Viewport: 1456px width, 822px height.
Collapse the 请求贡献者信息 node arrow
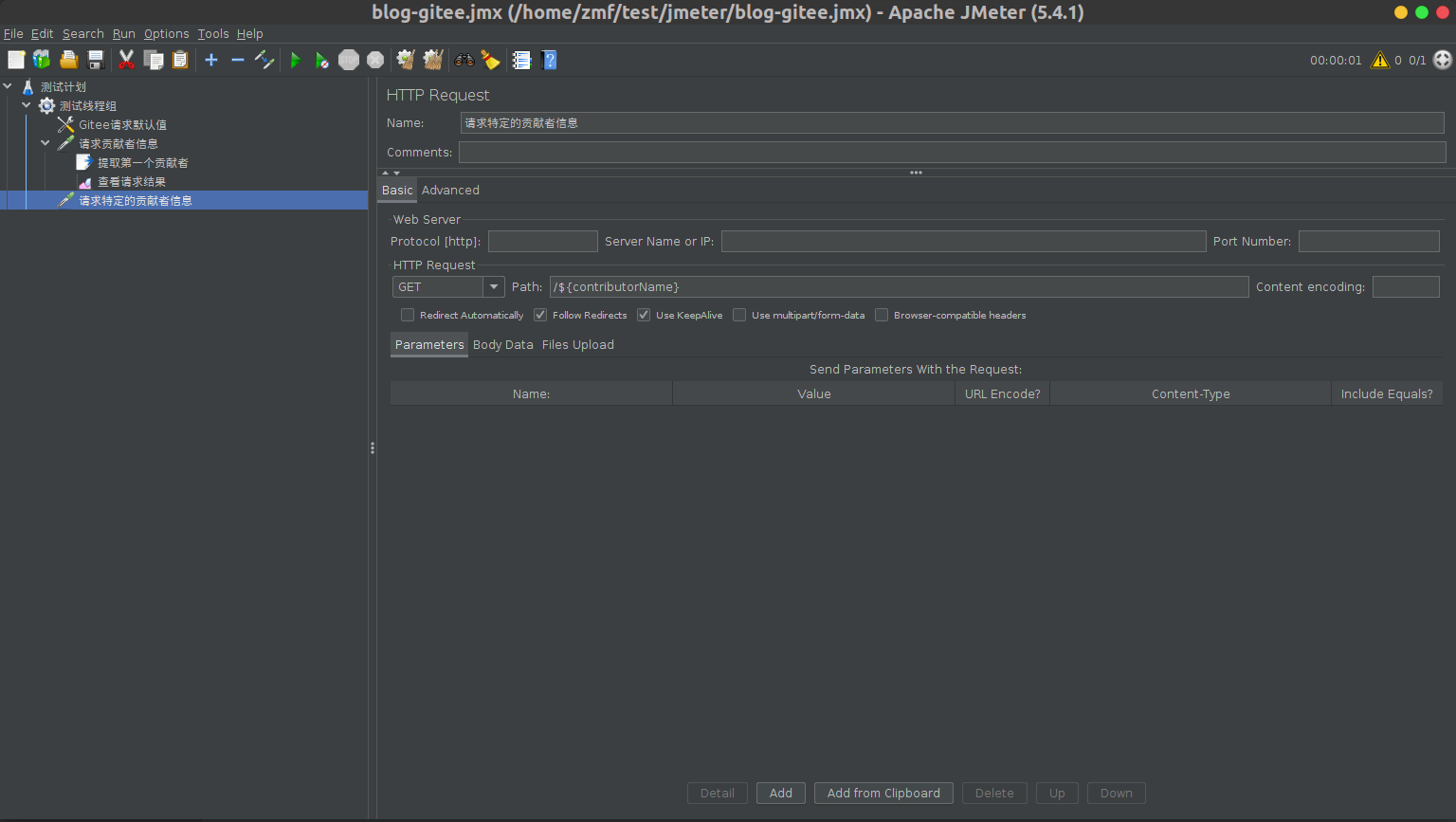tap(45, 143)
